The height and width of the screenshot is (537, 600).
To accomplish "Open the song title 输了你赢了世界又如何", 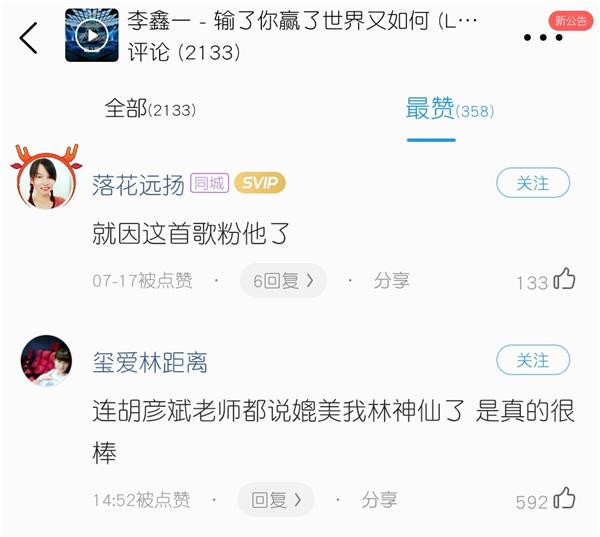I will pos(321,21).
